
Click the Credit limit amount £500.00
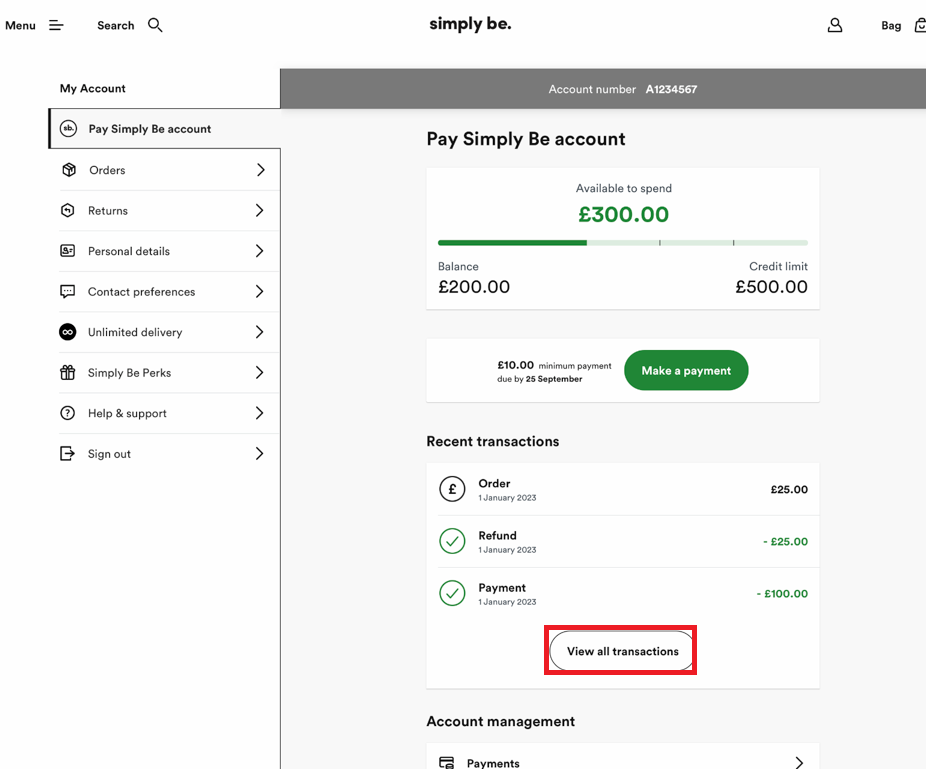tap(771, 286)
